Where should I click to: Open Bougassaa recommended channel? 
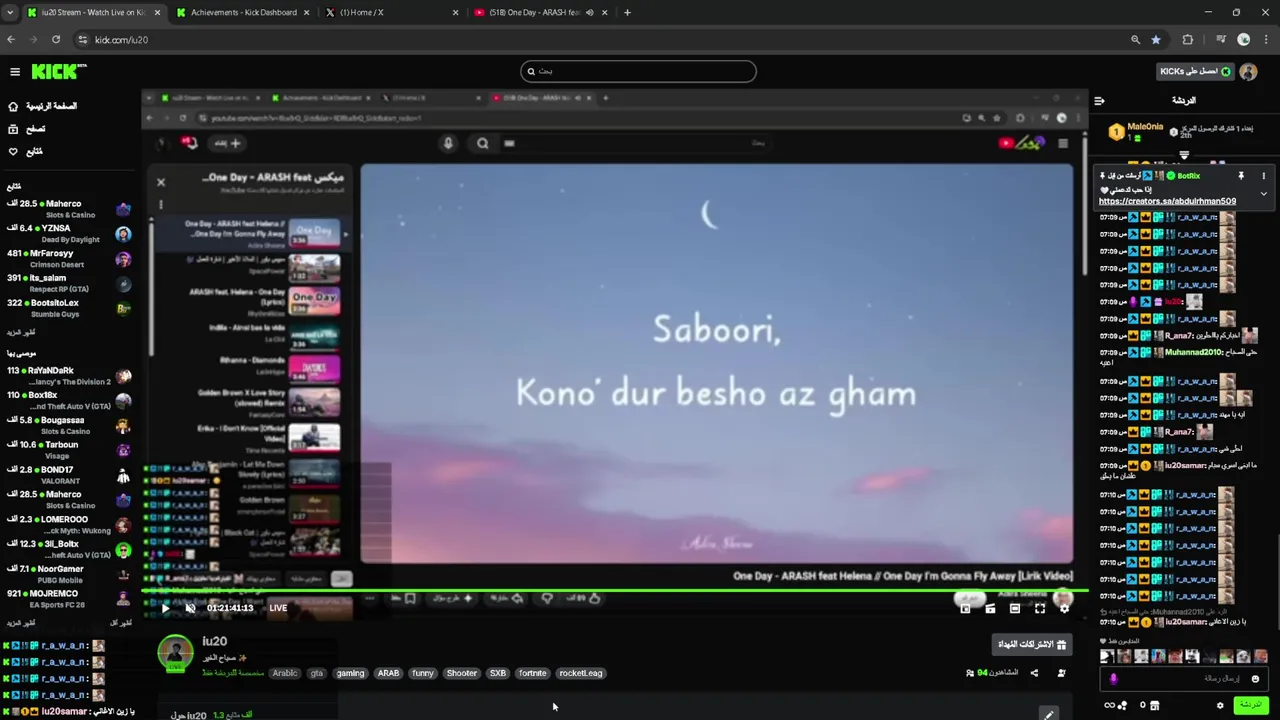tap(68, 425)
